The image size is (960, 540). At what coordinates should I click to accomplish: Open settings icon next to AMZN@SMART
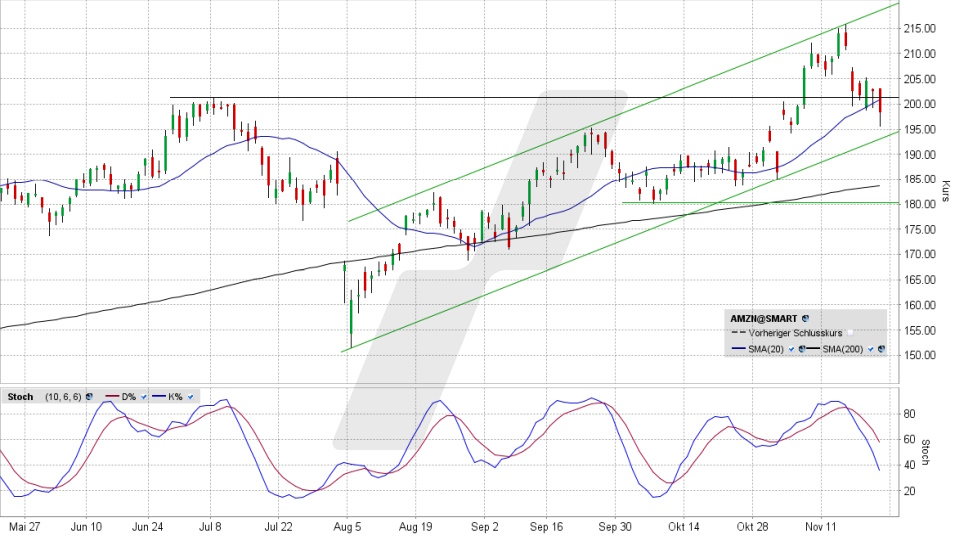coord(805,318)
